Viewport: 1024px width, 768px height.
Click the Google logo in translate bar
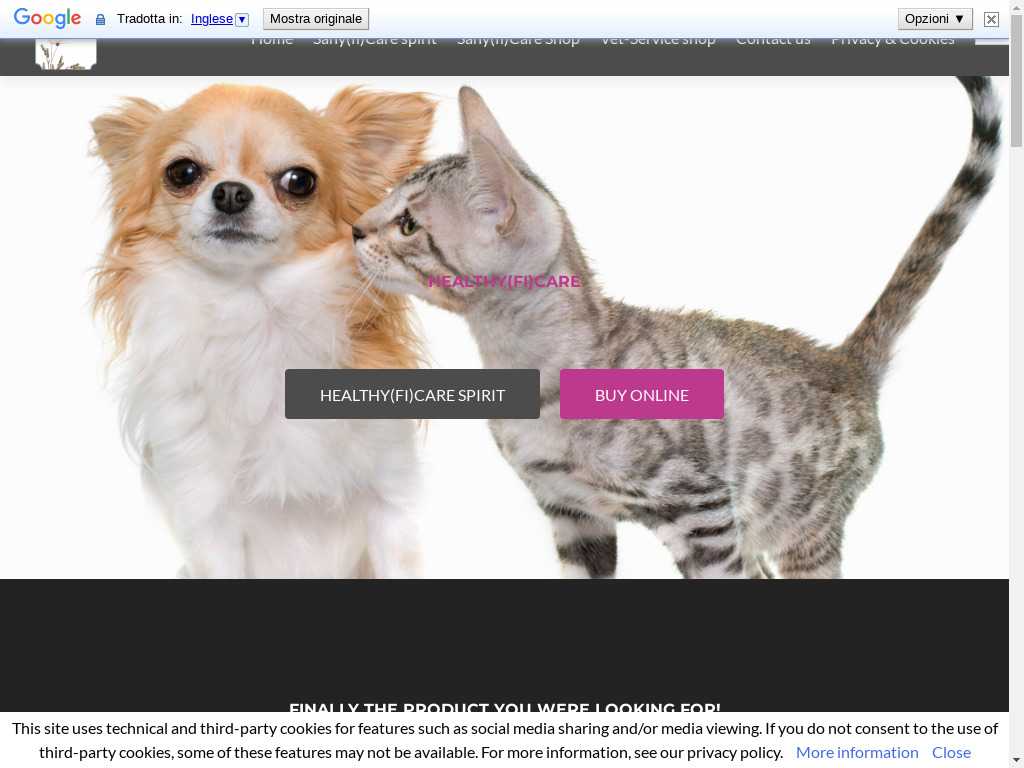point(47,19)
